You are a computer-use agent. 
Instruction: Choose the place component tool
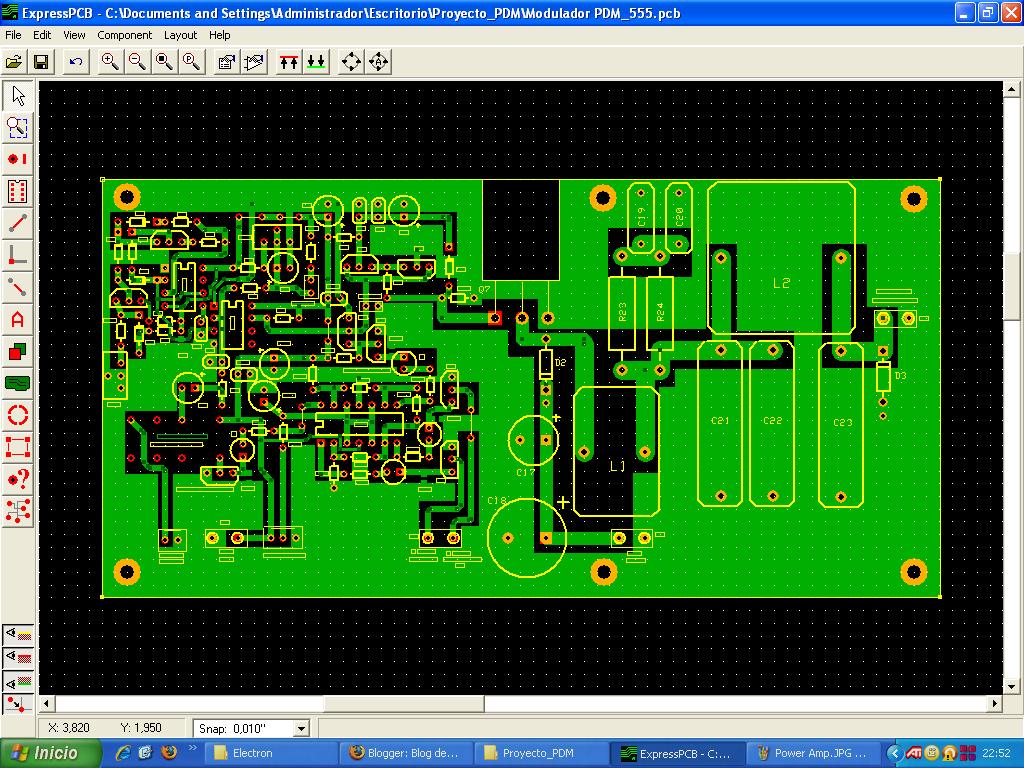tap(16, 192)
